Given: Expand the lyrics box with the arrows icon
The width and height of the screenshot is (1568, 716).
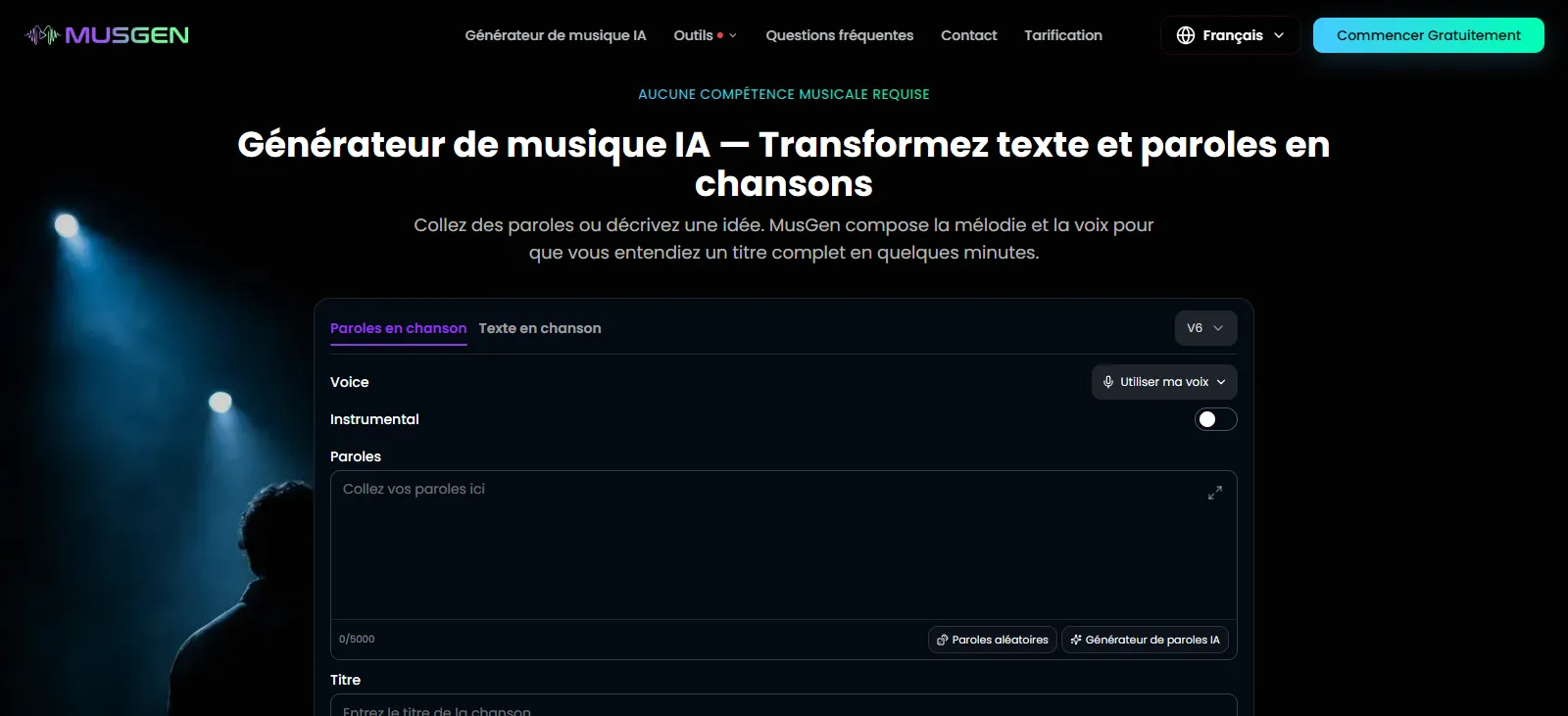Looking at the screenshot, I should [1215, 493].
